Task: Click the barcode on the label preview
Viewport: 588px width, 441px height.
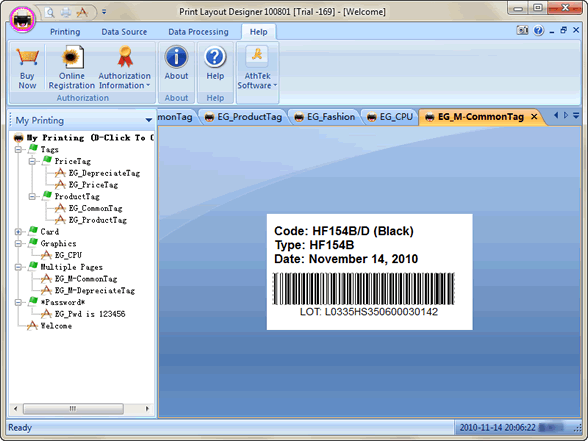Action: (363, 289)
